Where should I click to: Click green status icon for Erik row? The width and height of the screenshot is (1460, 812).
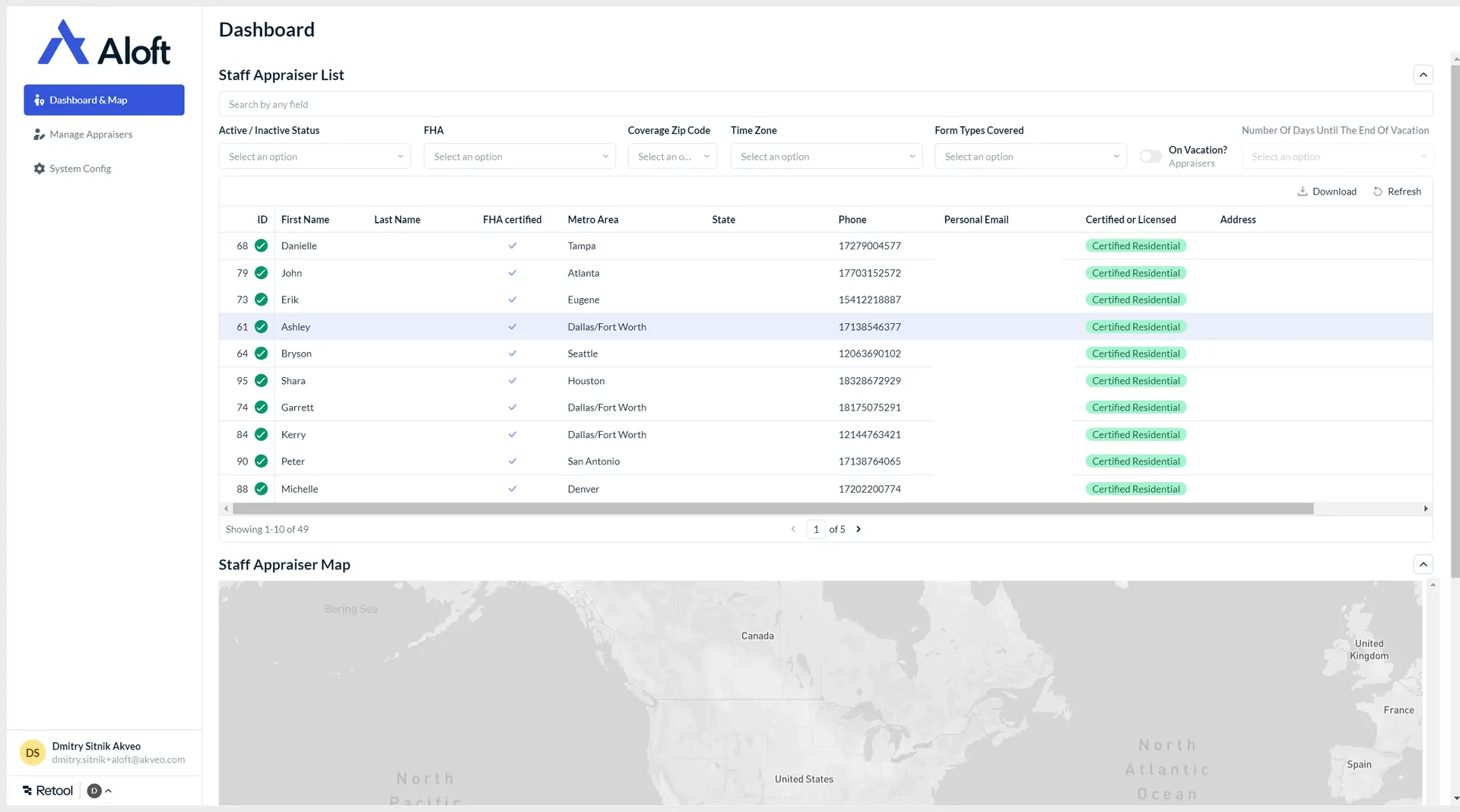coord(261,300)
